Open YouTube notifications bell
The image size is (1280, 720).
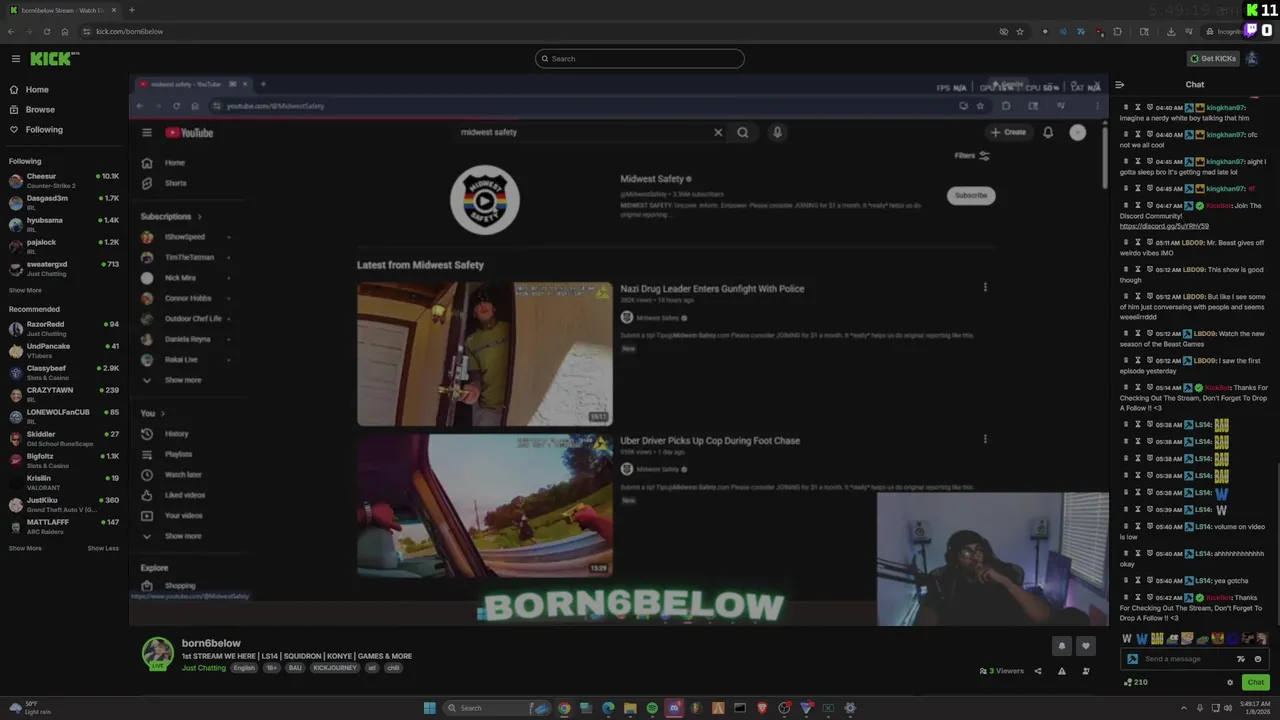(1048, 132)
